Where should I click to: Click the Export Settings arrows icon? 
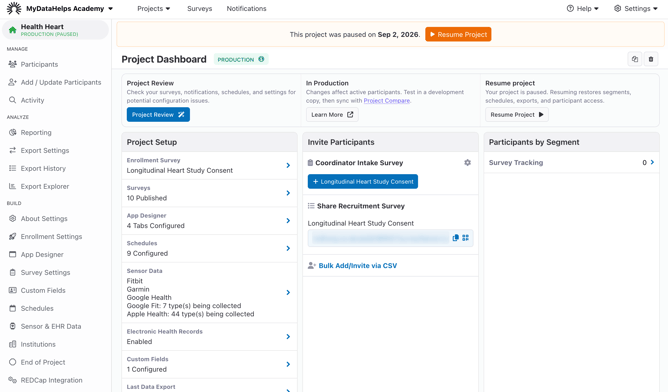click(12, 150)
